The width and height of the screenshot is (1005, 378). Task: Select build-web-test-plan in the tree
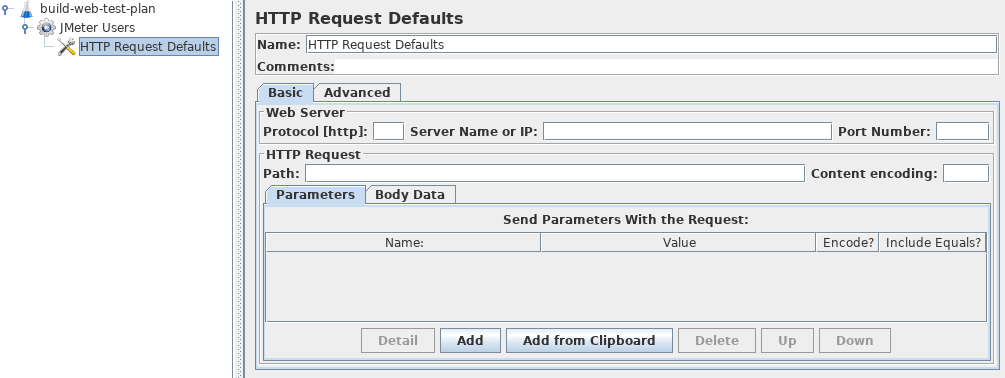tap(97, 9)
